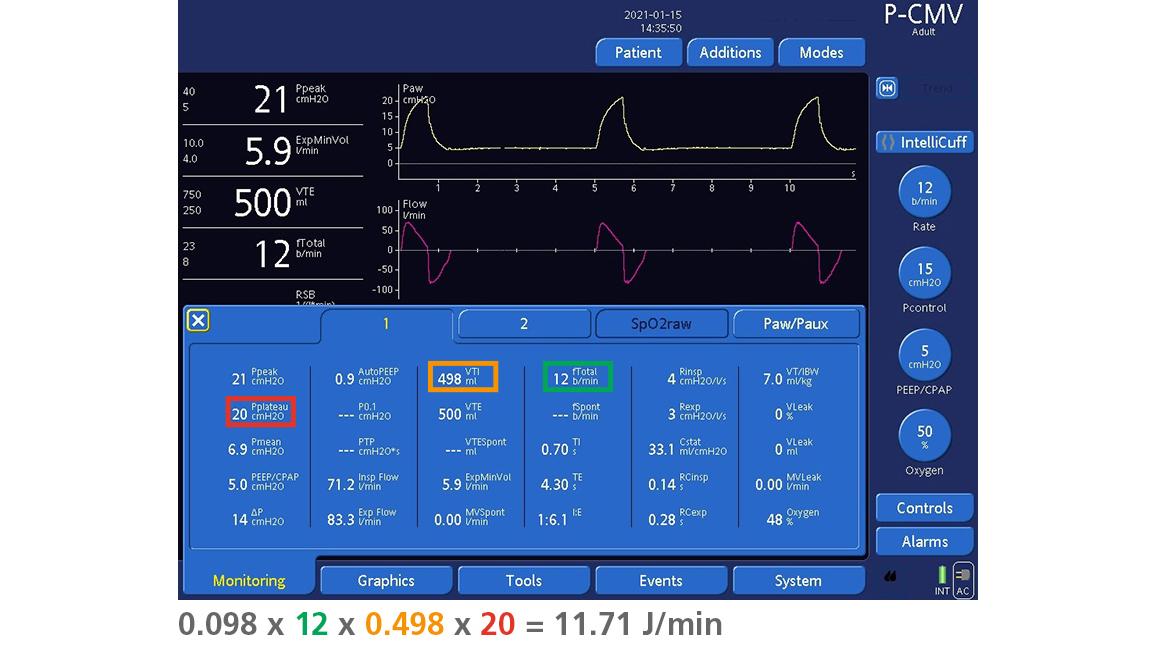This screenshot has height=650, width=1156.
Task: Open the Modes selection window
Action: point(821,52)
